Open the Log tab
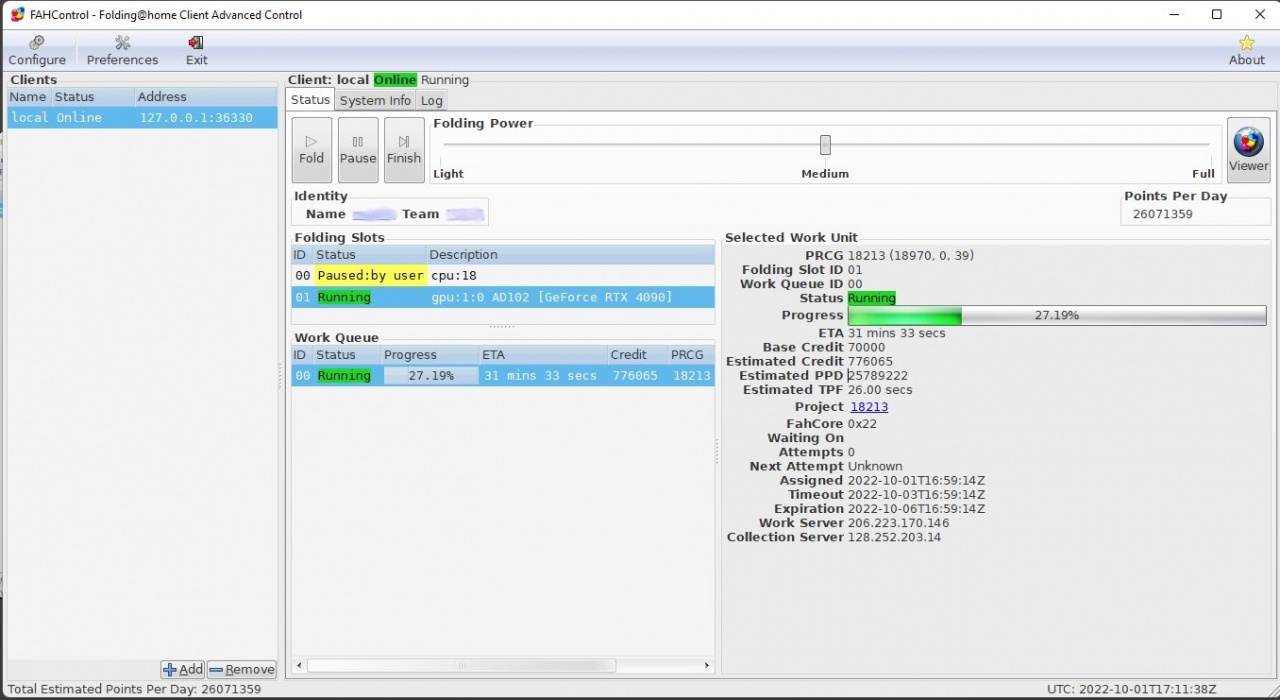The image size is (1280, 700). [x=431, y=100]
